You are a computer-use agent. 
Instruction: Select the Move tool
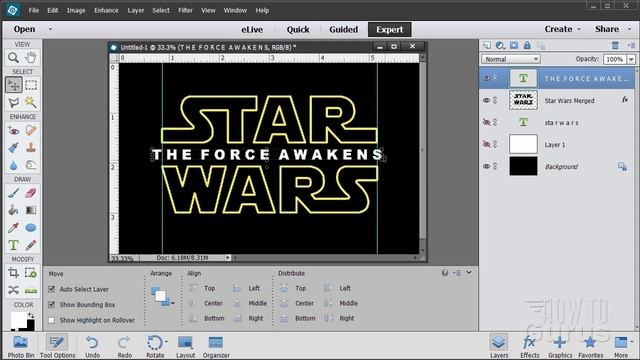(x=13, y=85)
